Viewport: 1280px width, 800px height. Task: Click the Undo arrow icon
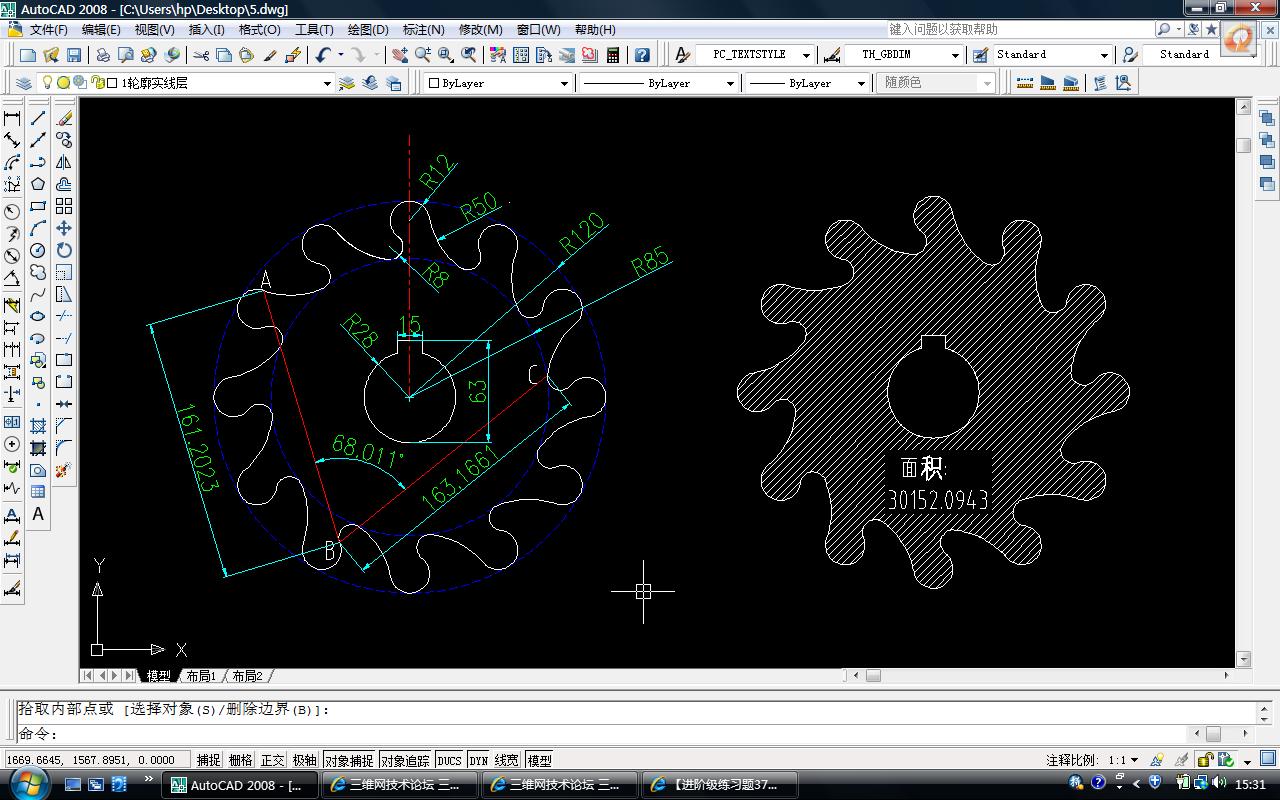click(322, 55)
